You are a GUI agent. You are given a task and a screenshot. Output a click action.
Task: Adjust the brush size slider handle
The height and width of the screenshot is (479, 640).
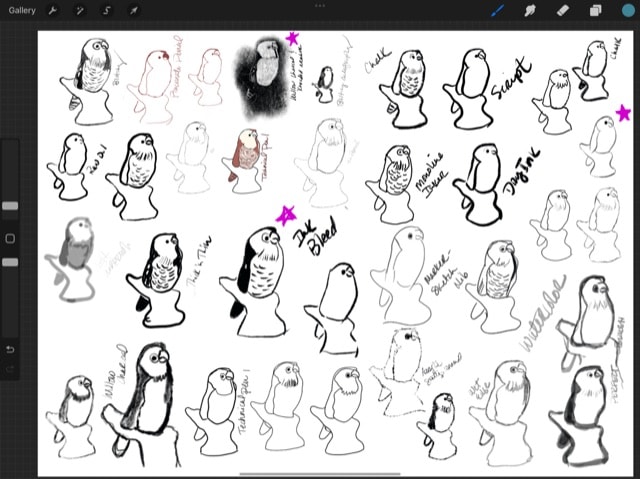point(10,206)
